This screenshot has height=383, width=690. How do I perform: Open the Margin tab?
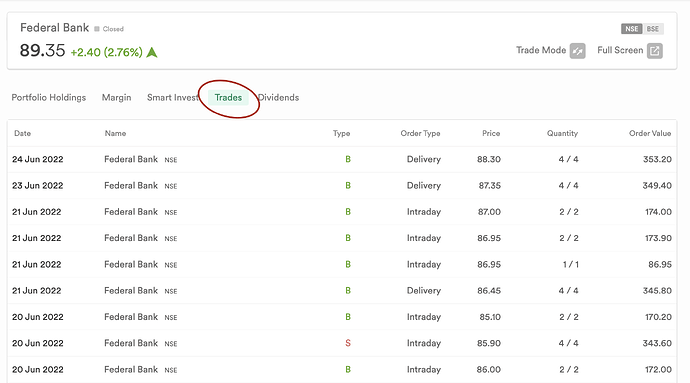117,97
